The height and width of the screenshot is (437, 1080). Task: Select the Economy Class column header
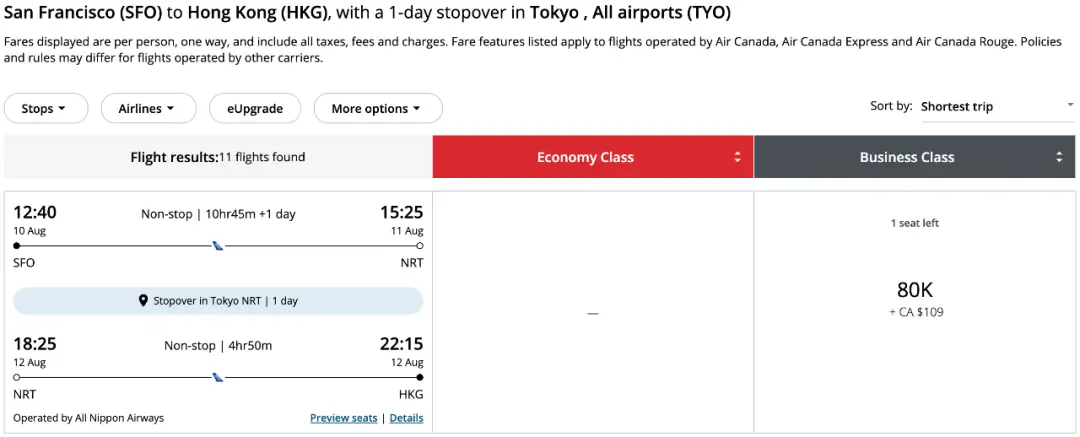coord(585,157)
